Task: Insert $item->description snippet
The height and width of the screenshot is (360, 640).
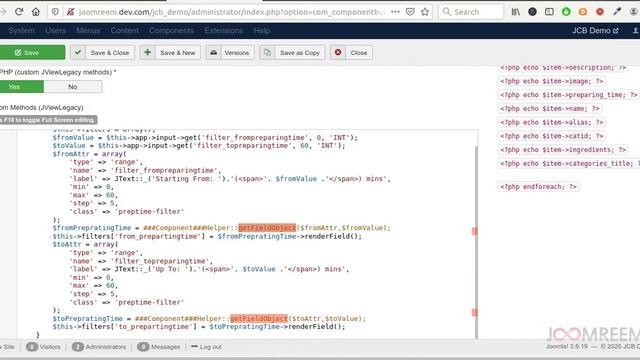Action: click(562, 68)
